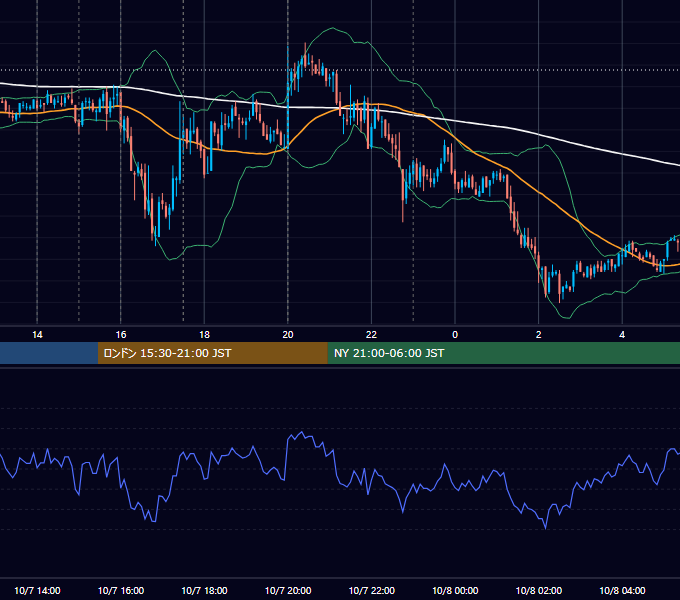Click the 20 hour label on price chart axis

pos(288,335)
